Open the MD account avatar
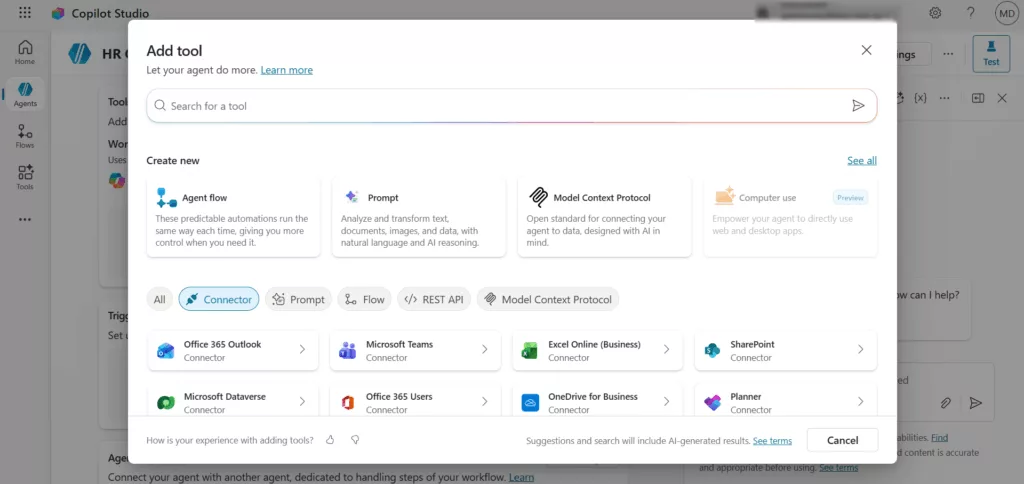1024x484 pixels. (x=1006, y=13)
